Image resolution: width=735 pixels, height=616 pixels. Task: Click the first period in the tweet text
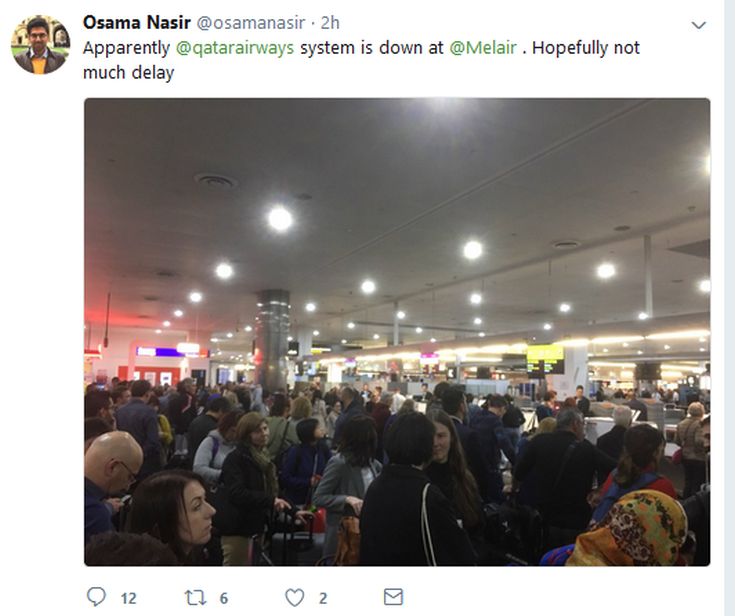coord(524,53)
